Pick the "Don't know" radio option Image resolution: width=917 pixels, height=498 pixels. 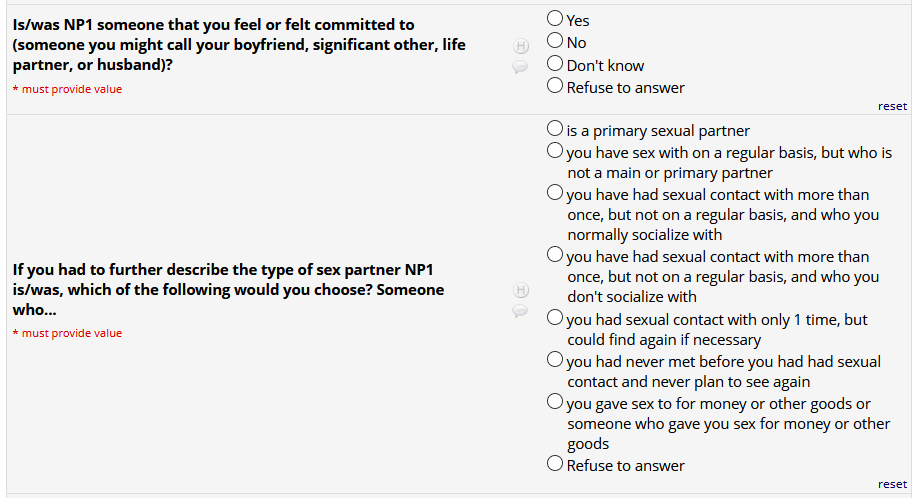point(555,64)
